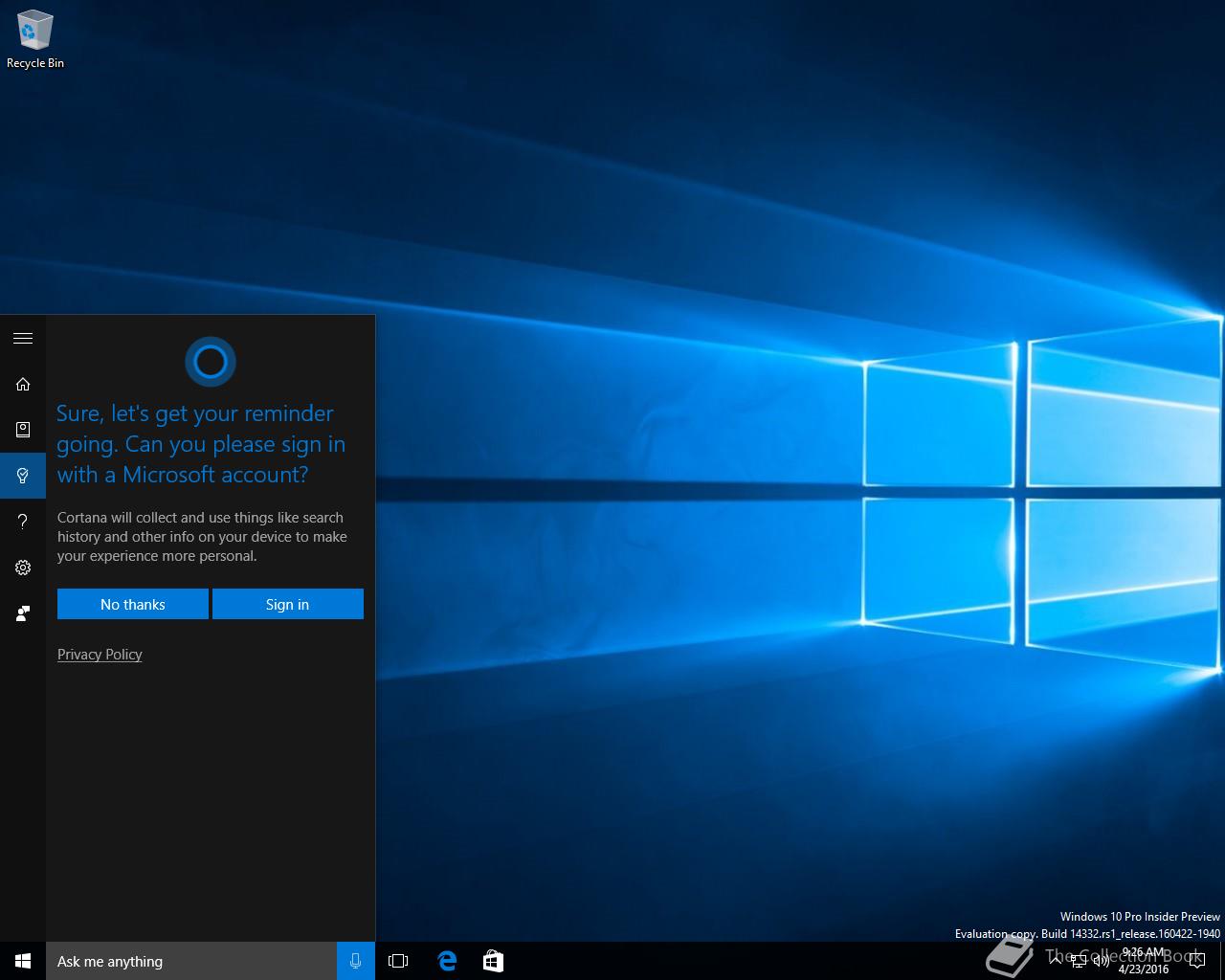Open Task View from taskbar
Screen dimensions: 1225x980
398,961
